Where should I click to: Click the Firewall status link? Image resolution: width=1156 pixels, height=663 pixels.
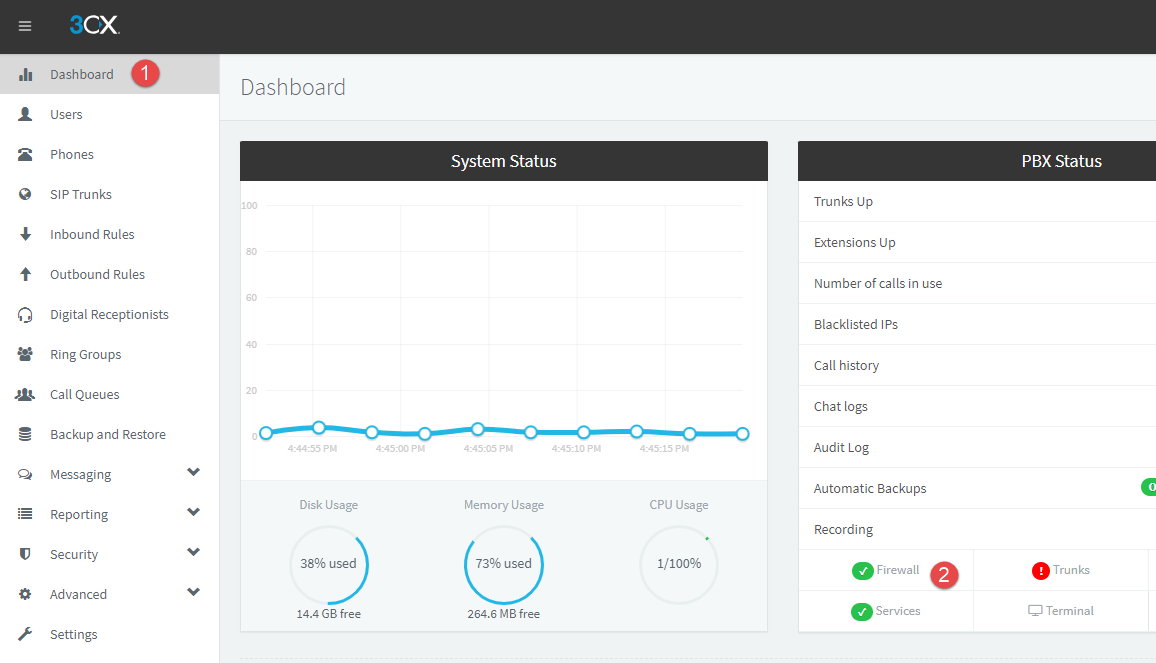pyautogui.click(x=897, y=570)
